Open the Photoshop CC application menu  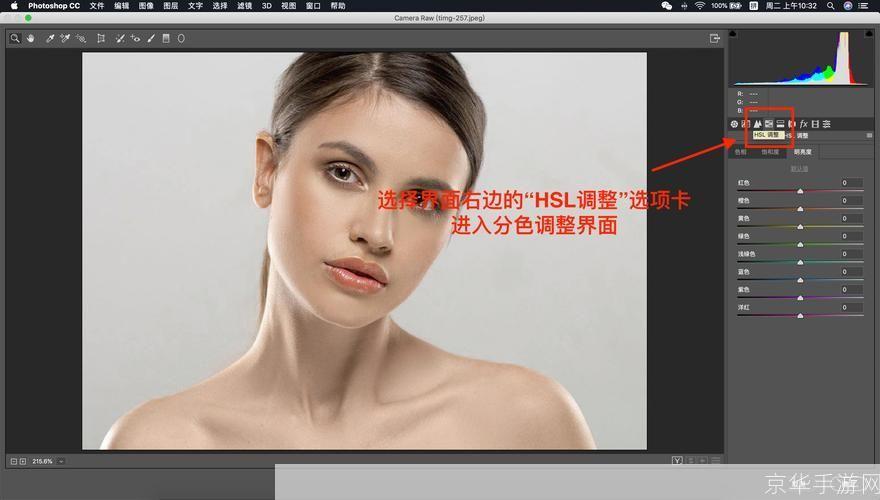tap(54, 6)
